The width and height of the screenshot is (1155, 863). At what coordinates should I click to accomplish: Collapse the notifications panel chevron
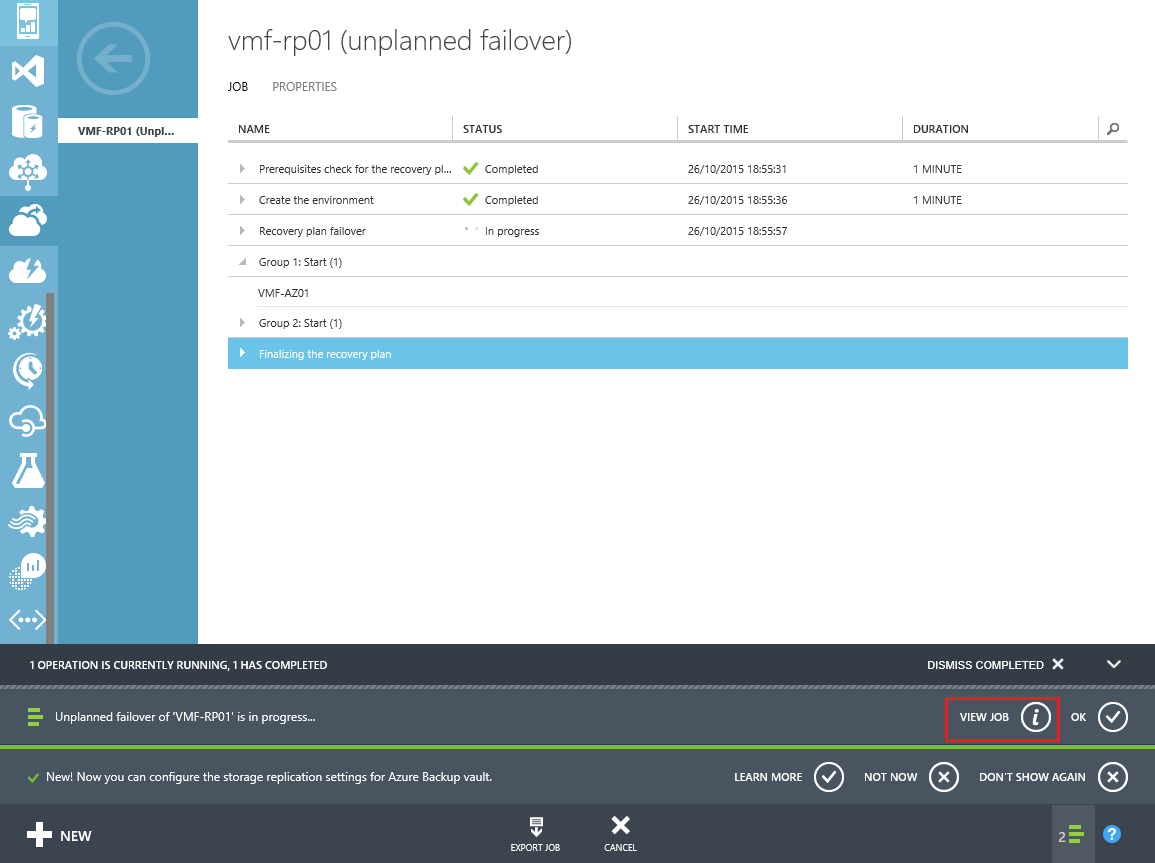click(1114, 665)
